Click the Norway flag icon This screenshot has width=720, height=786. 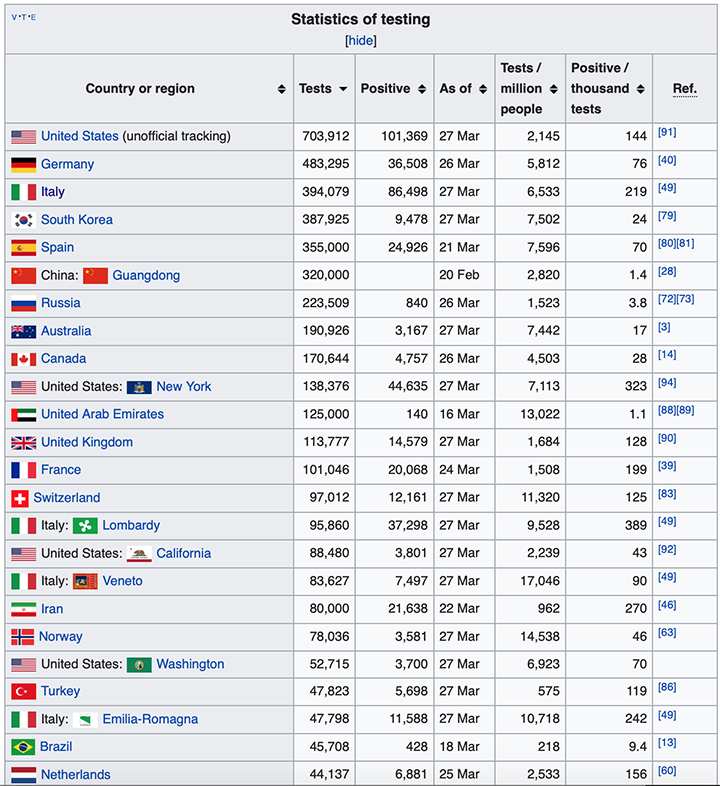pyautogui.click(x=23, y=637)
